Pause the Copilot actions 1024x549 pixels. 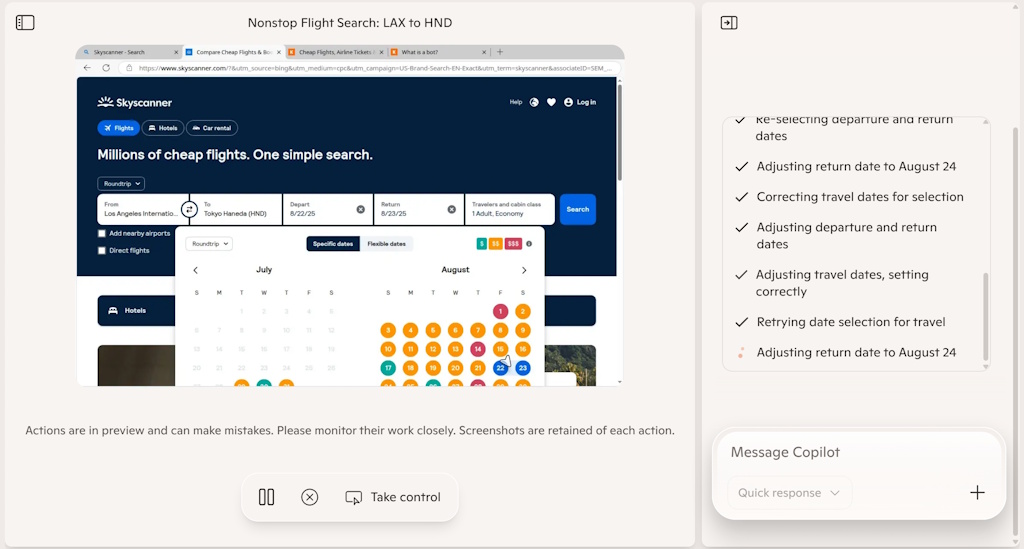[266, 497]
